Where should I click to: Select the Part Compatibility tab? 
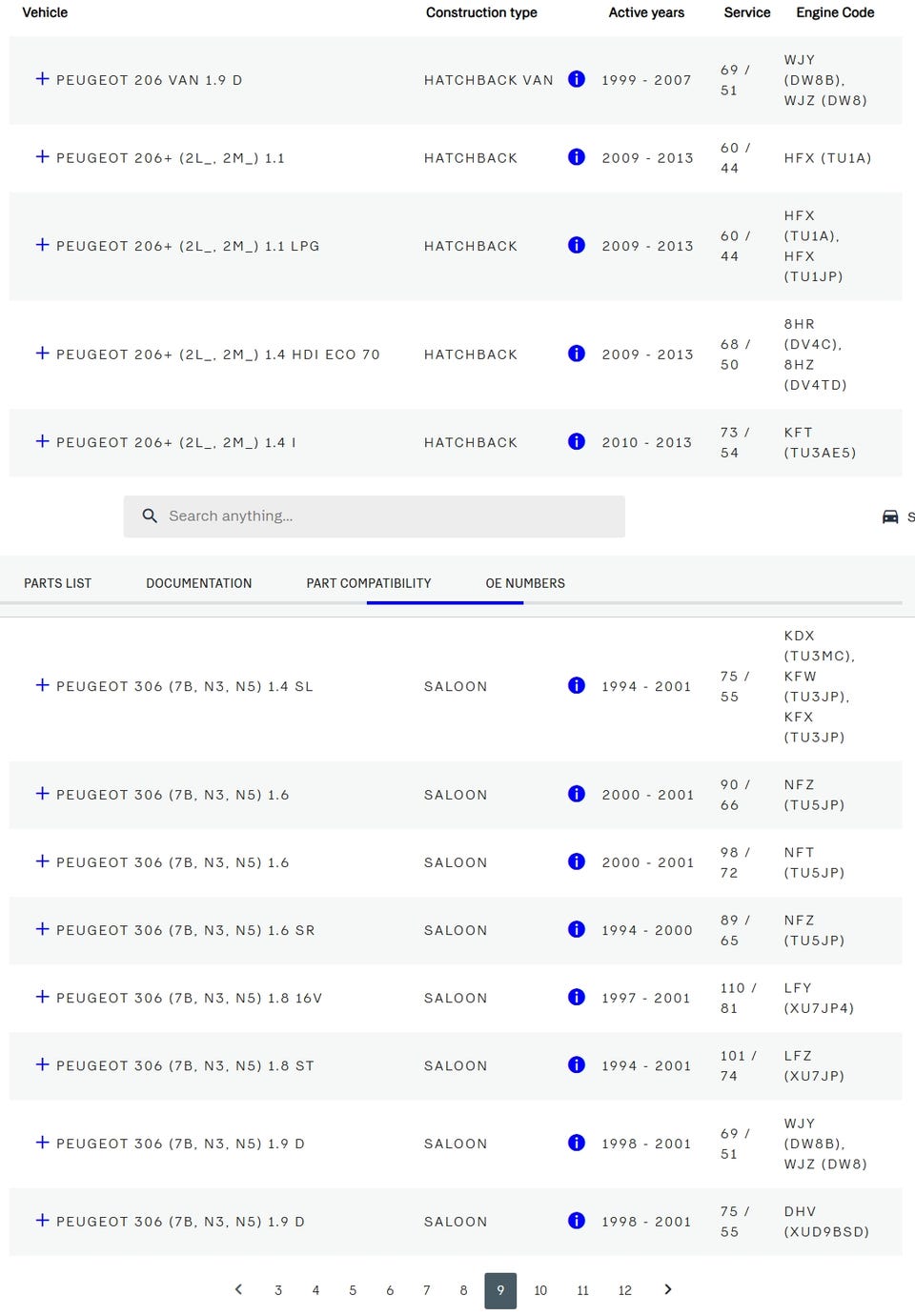point(369,583)
